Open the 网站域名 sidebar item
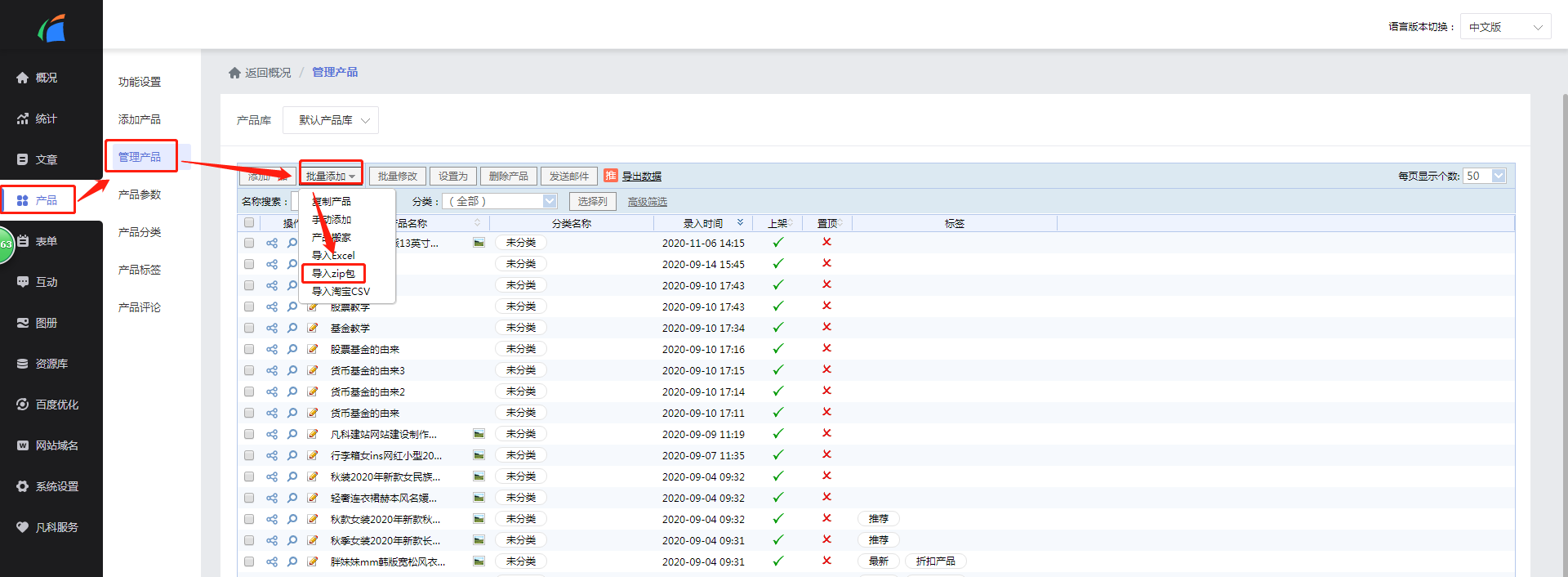This screenshot has width=1568, height=577. (47, 445)
